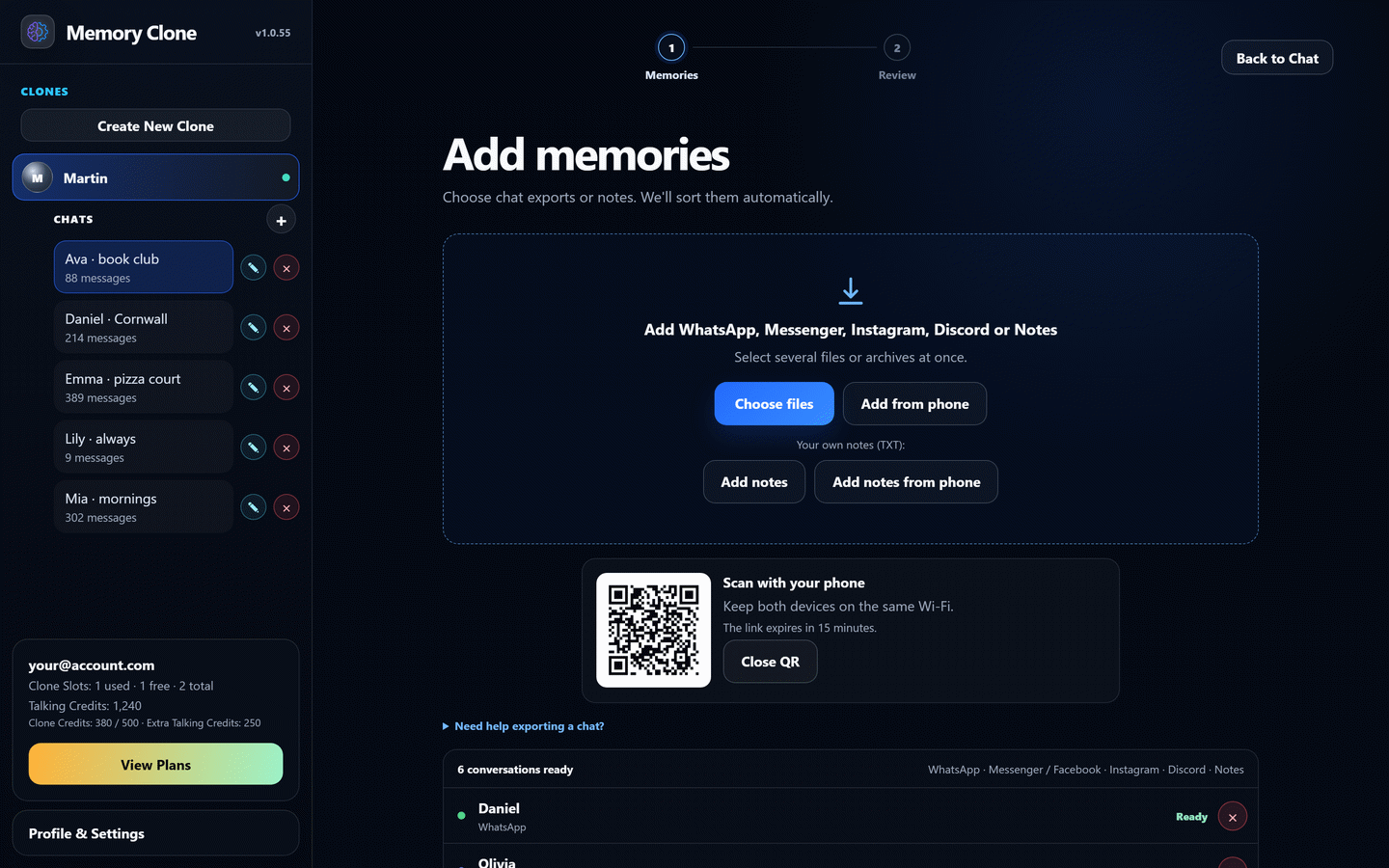The height and width of the screenshot is (868, 1389).
Task: Click the Clone Slots usage line
Action: point(121,686)
